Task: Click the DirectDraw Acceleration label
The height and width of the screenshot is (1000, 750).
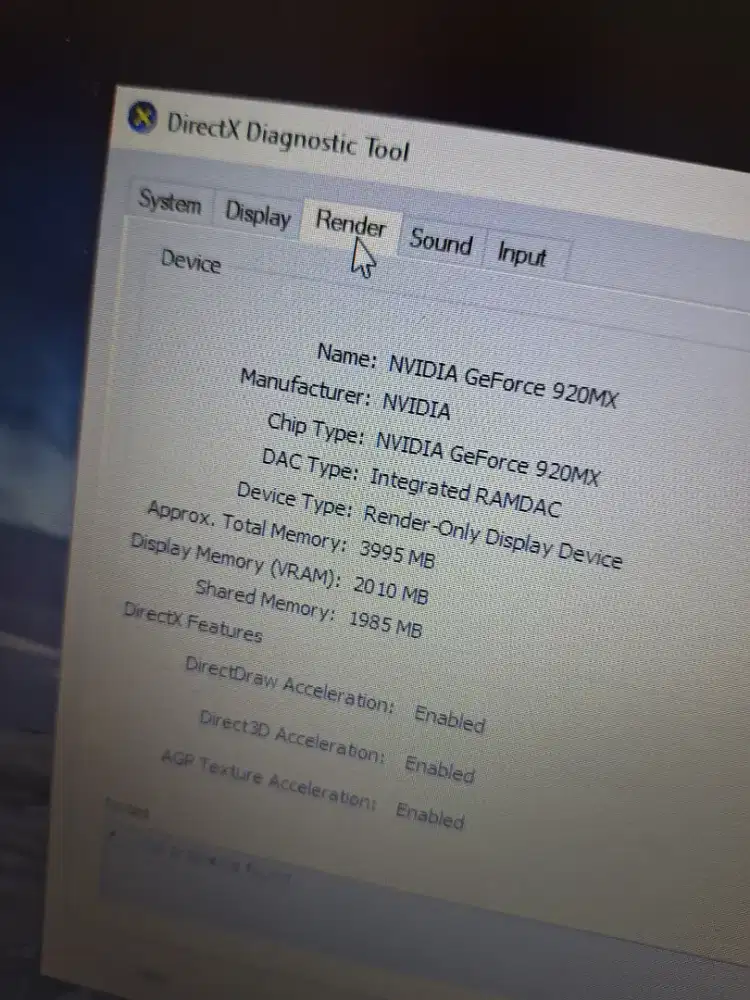Action: [x=290, y=685]
